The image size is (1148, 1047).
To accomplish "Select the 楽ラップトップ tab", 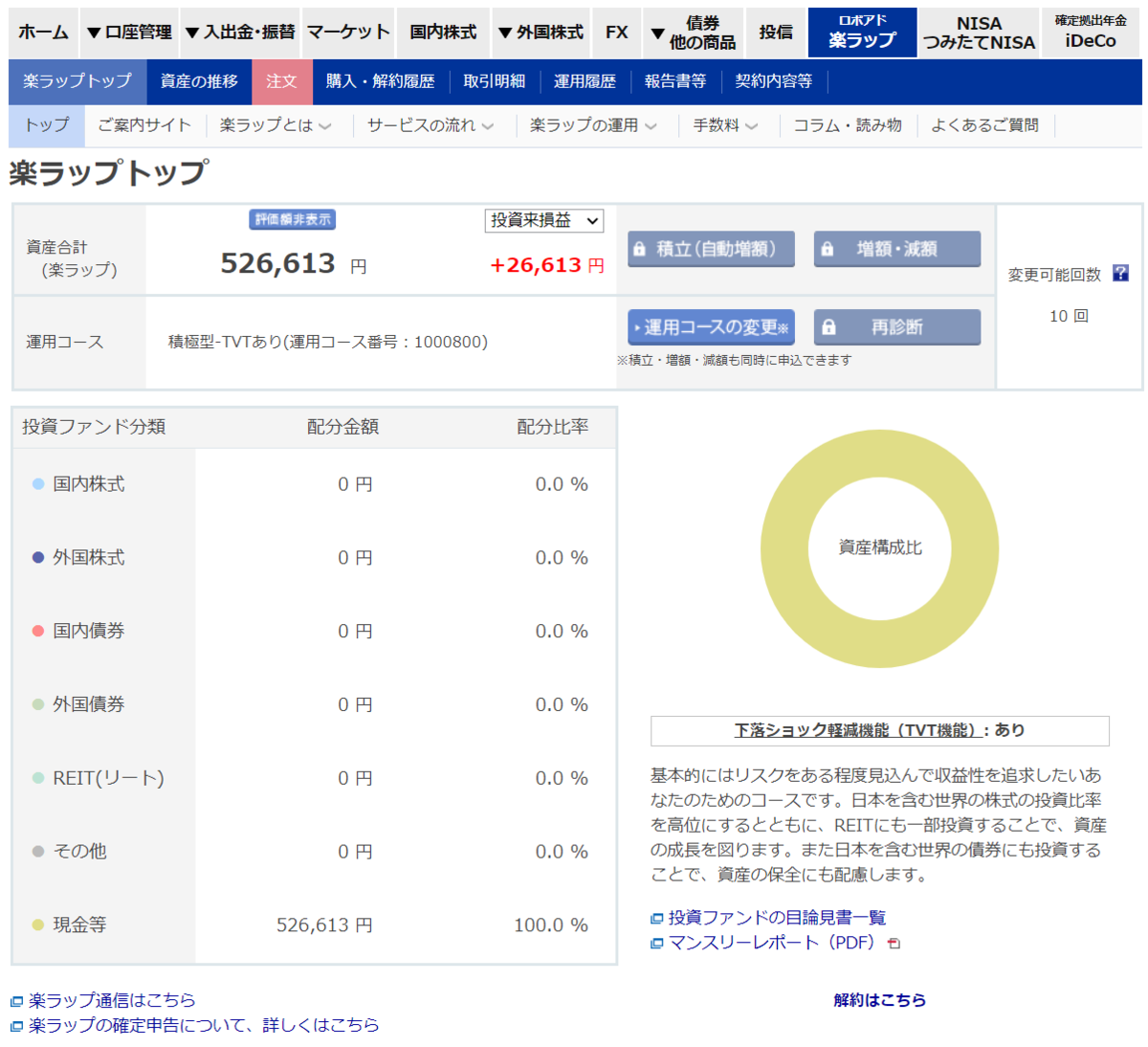I will tap(77, 81).
